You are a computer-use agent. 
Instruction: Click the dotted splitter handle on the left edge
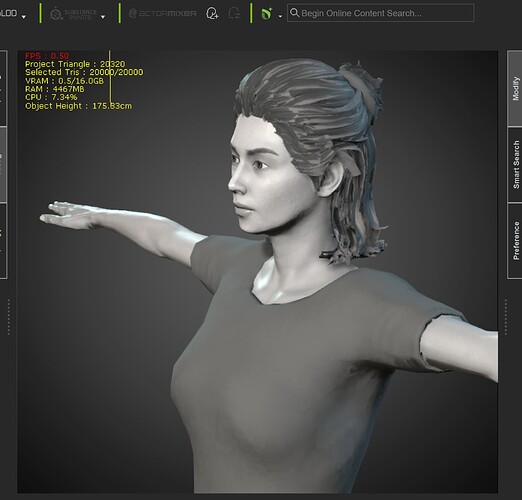click(8, 317)
